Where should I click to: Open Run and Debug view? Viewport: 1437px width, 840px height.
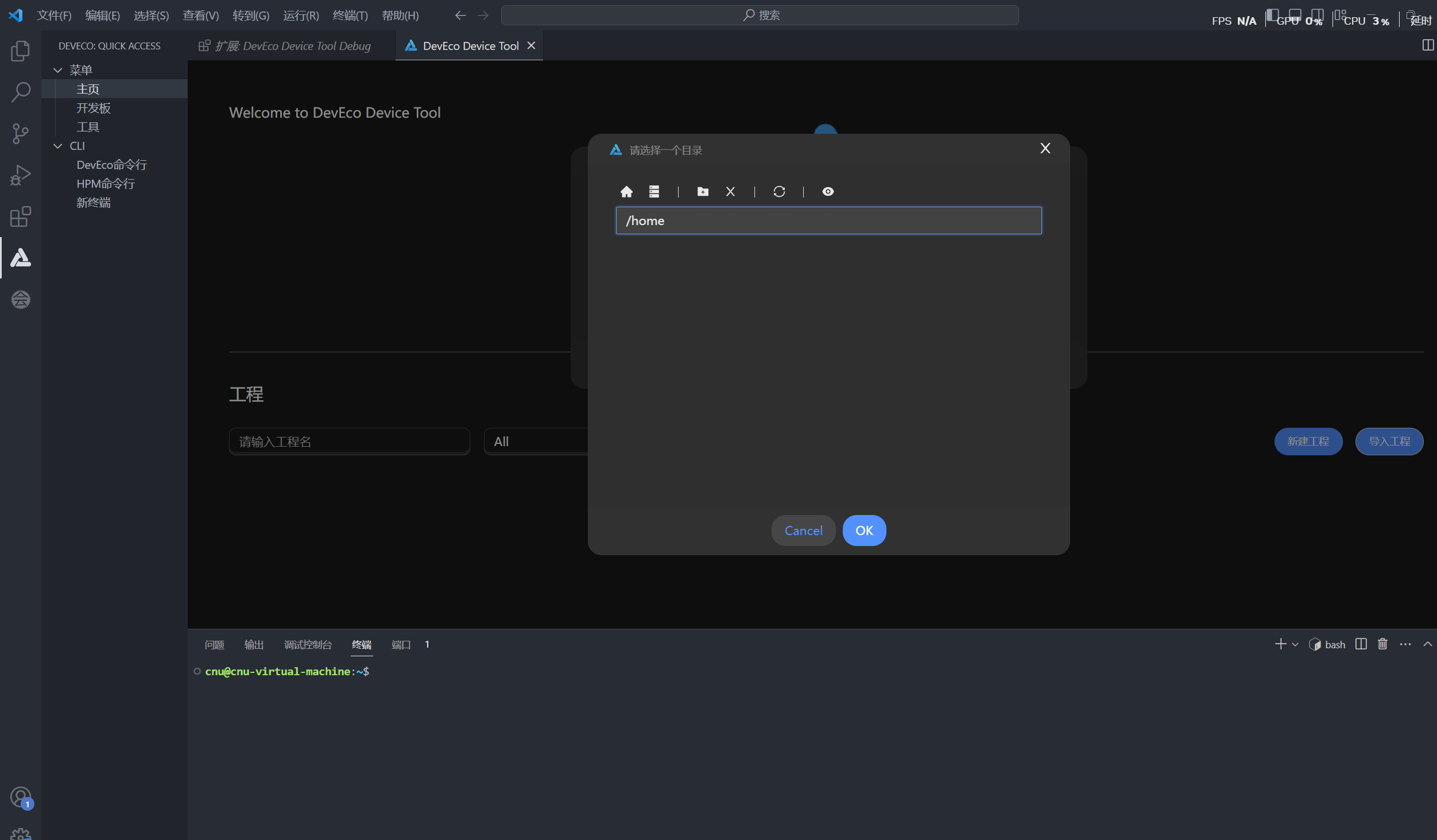[21, 175]
